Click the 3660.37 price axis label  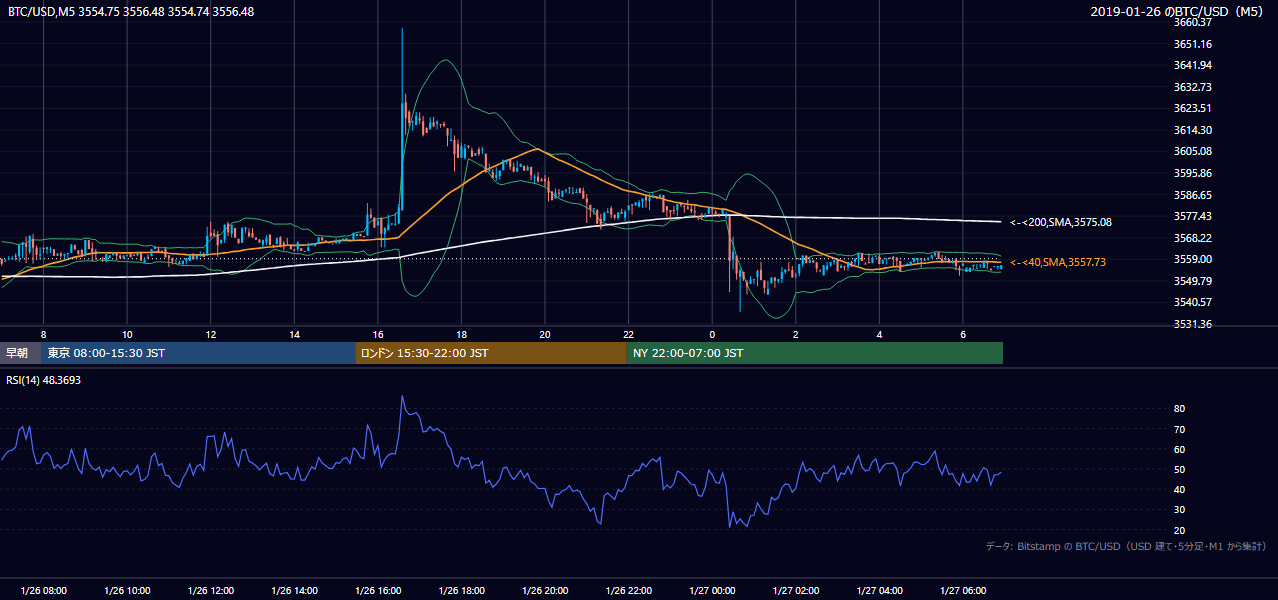coord(1193,22)
